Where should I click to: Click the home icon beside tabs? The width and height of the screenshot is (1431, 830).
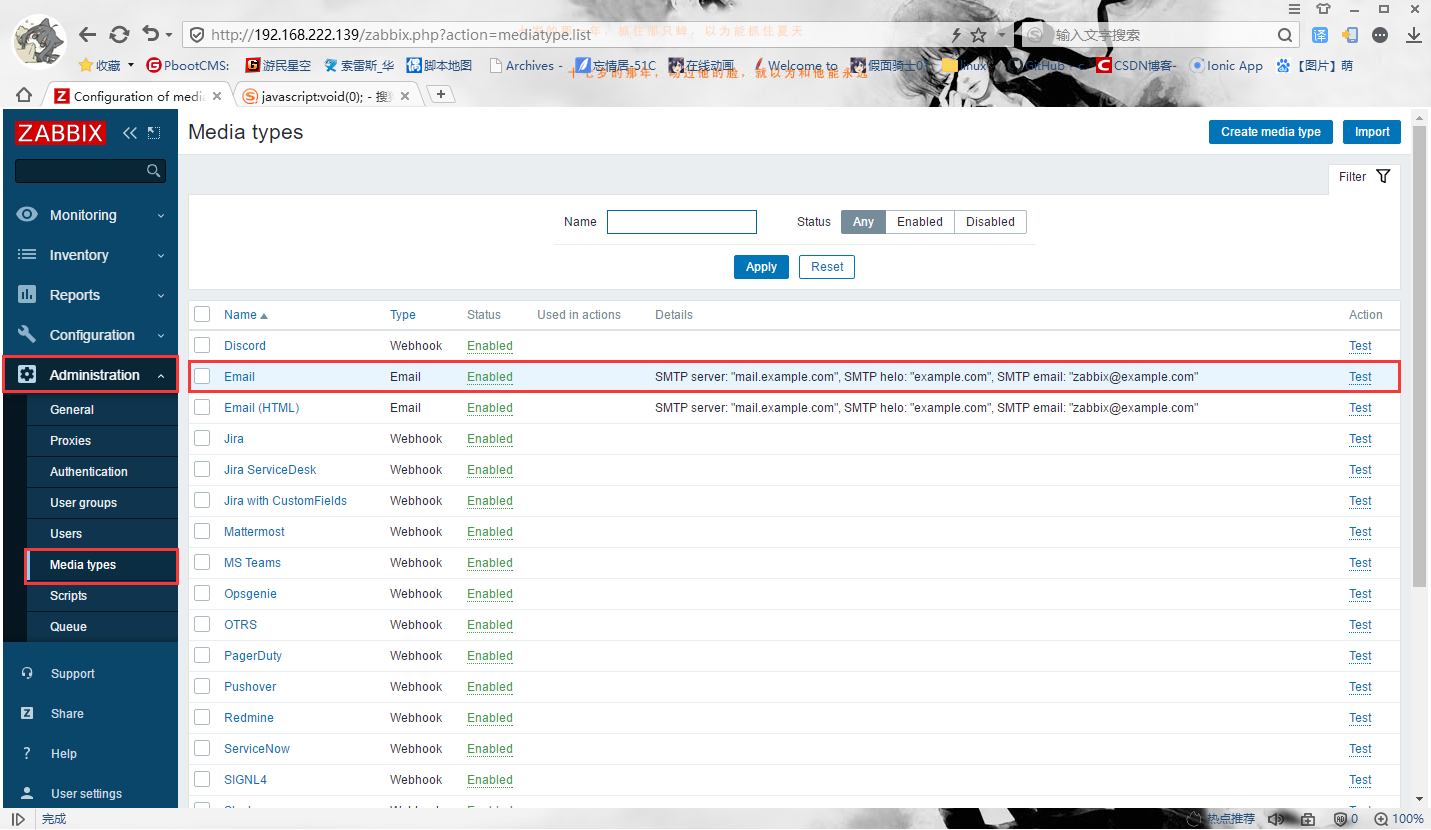pyautogui.click(x=24, y=95)
